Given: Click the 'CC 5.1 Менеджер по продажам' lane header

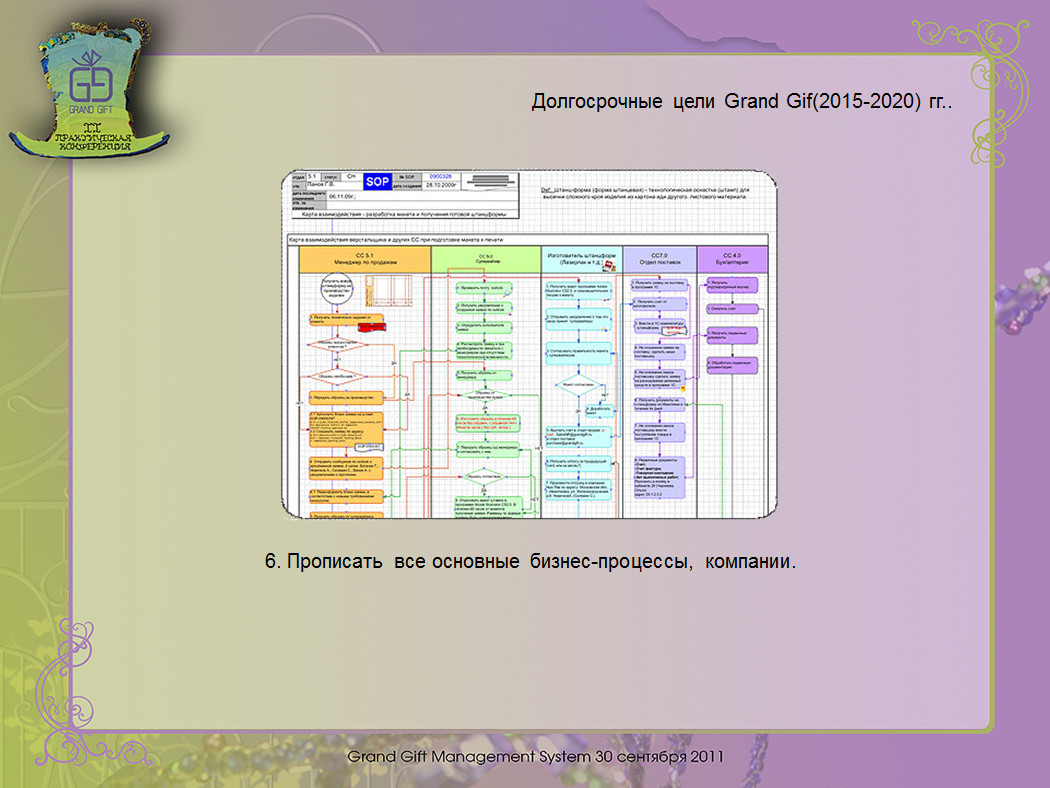Looking at the screenshot, I should (x=365, y=259).
